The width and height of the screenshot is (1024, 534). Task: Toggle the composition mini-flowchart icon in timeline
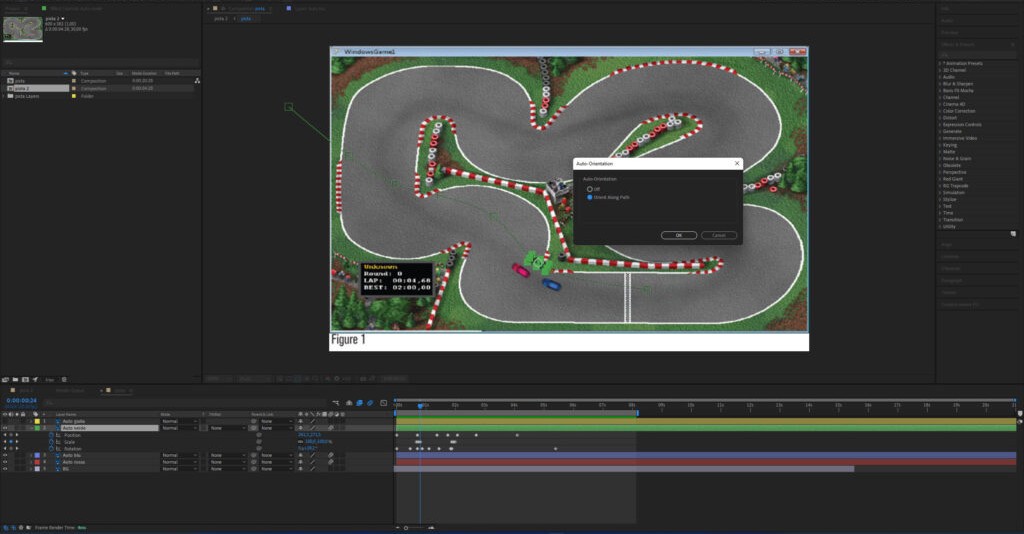click(x=336, y=403)
